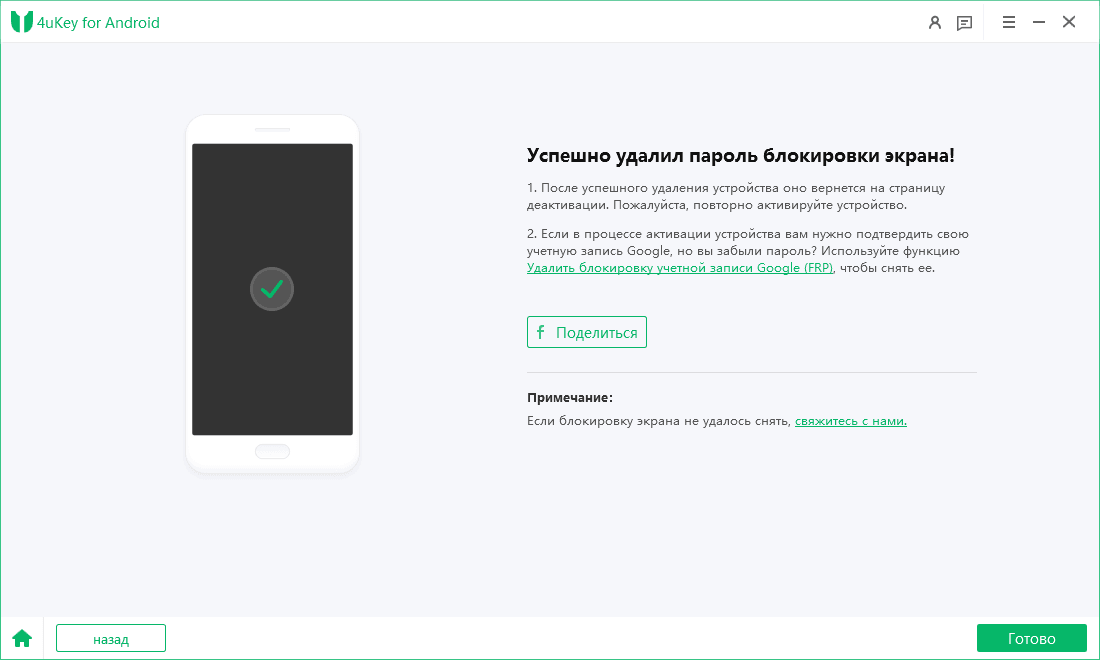1100x660 pixels.
Task: Select the 4uKey brand mark in the header
Action: click(22, 21)
